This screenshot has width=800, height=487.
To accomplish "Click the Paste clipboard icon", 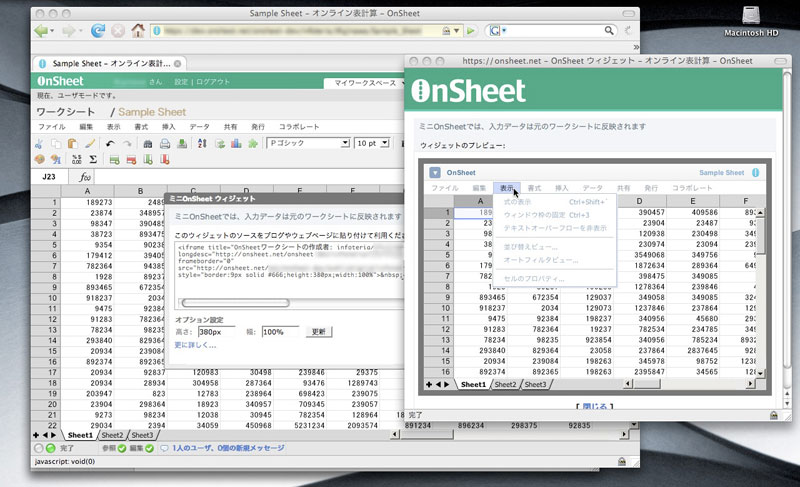I will point(72,144).
